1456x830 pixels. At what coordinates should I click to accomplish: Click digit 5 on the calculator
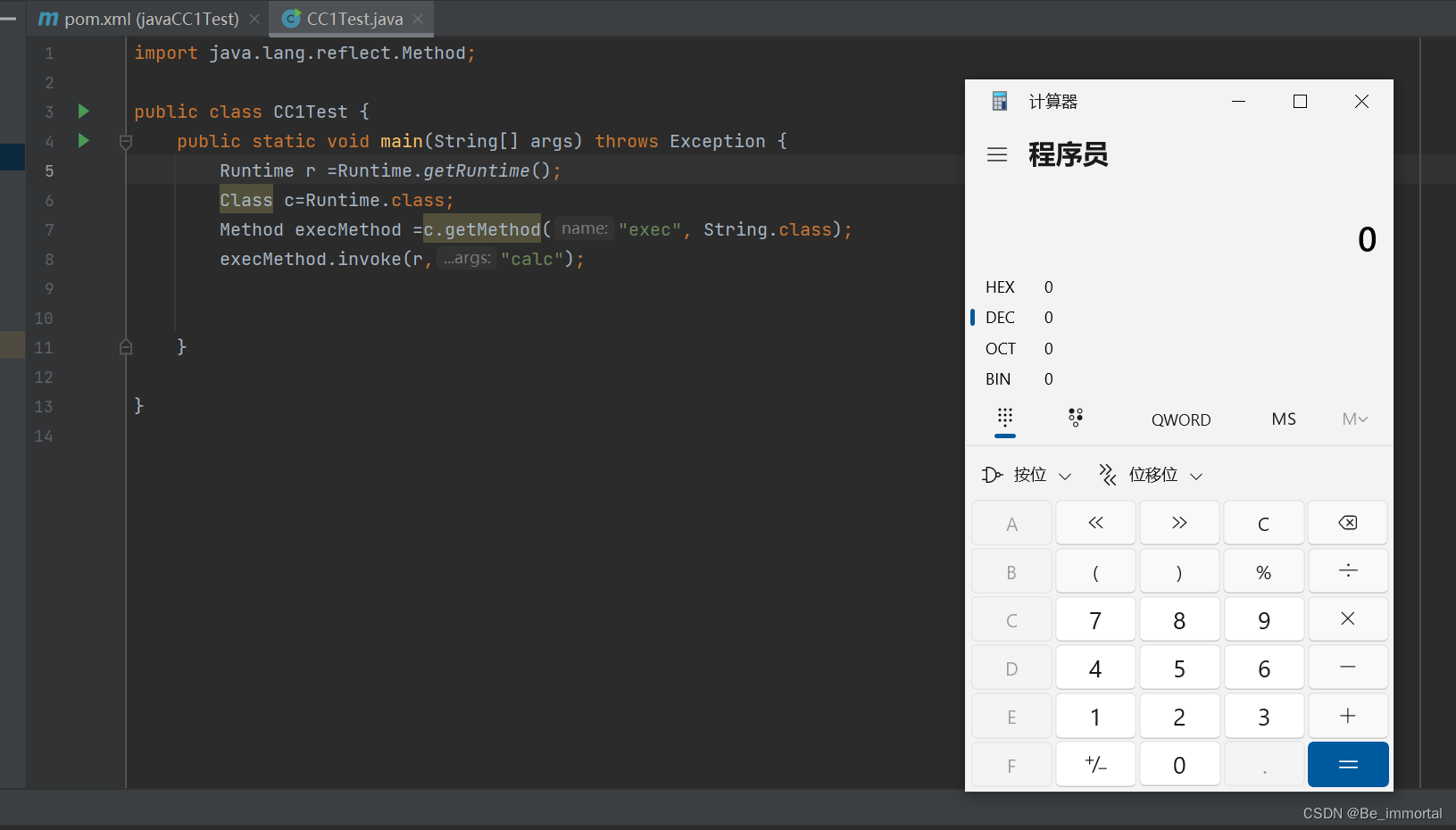[x=1179, y=668]
